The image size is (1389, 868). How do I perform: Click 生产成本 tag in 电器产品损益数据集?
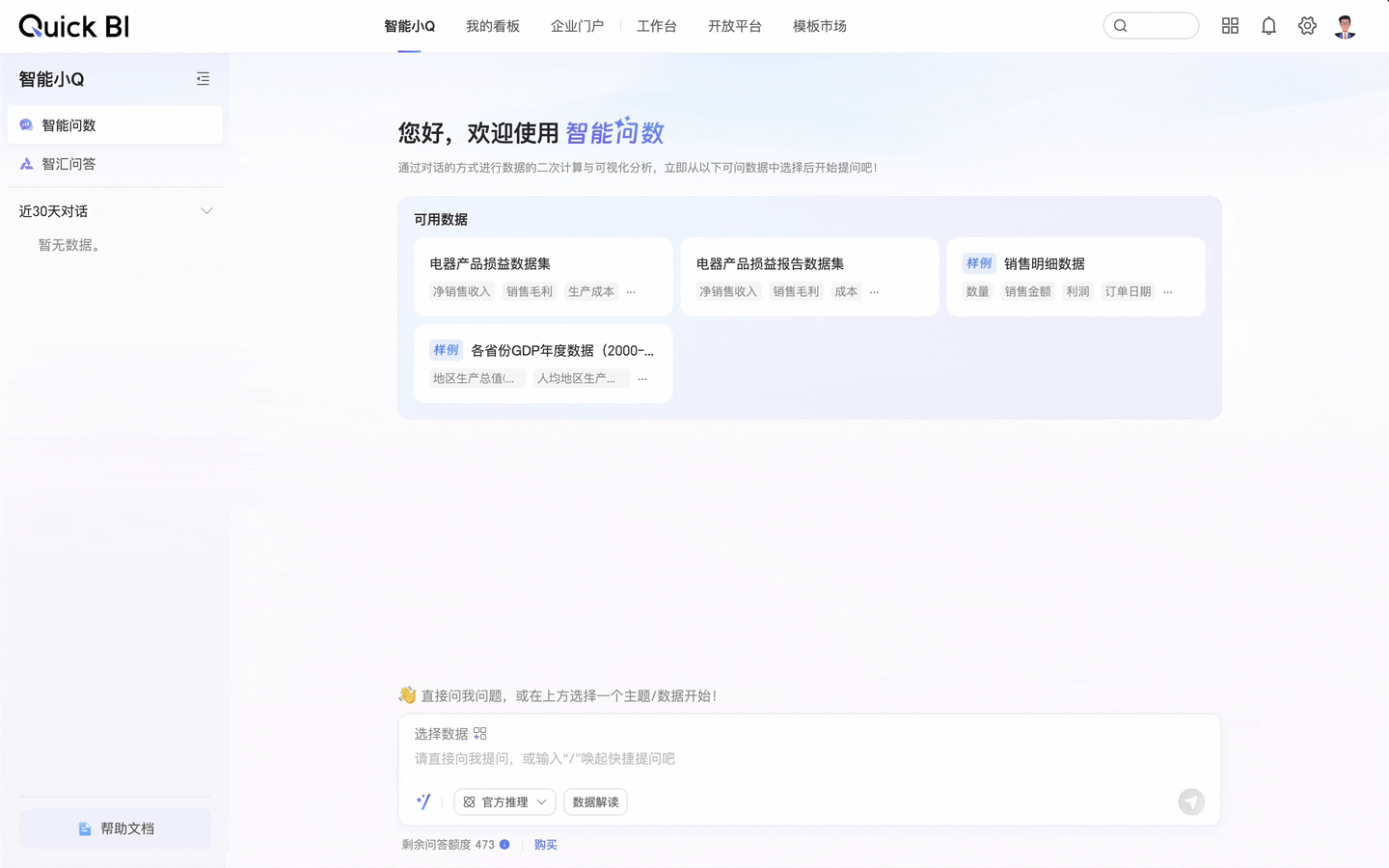[x=591, y=291]
